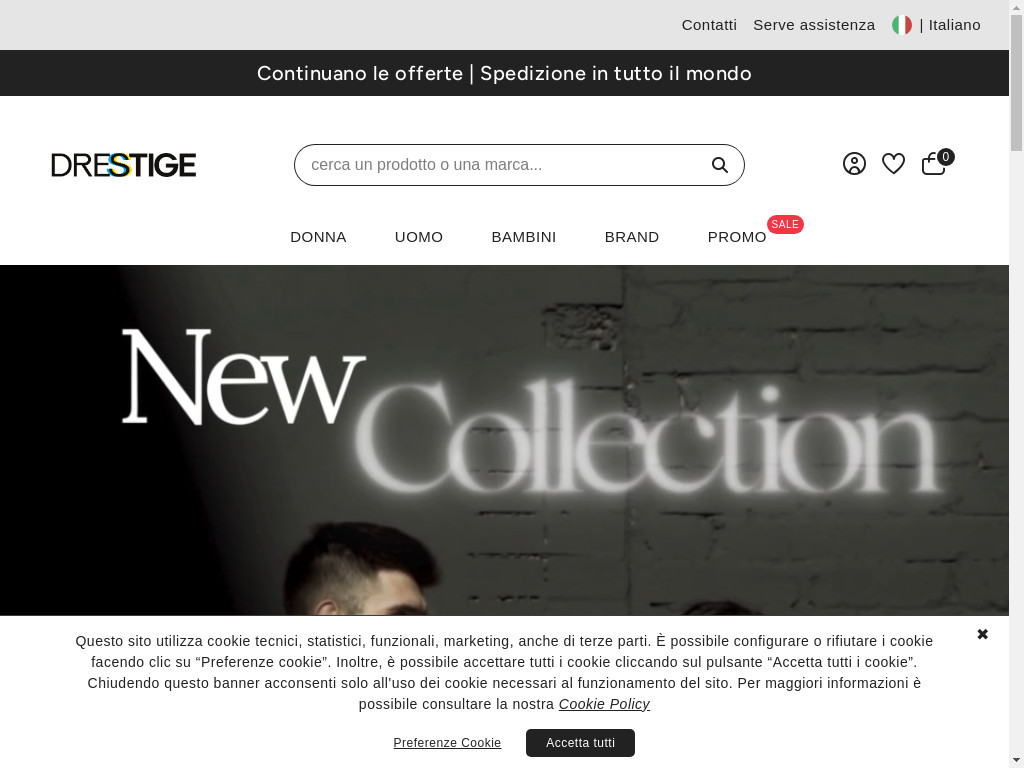Open the user account icon

pos(854,163)
